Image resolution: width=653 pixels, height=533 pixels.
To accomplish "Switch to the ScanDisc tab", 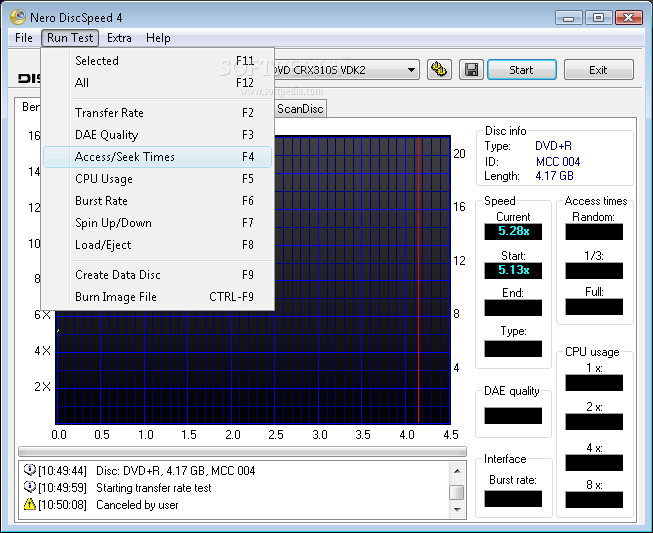I will 300,109.
